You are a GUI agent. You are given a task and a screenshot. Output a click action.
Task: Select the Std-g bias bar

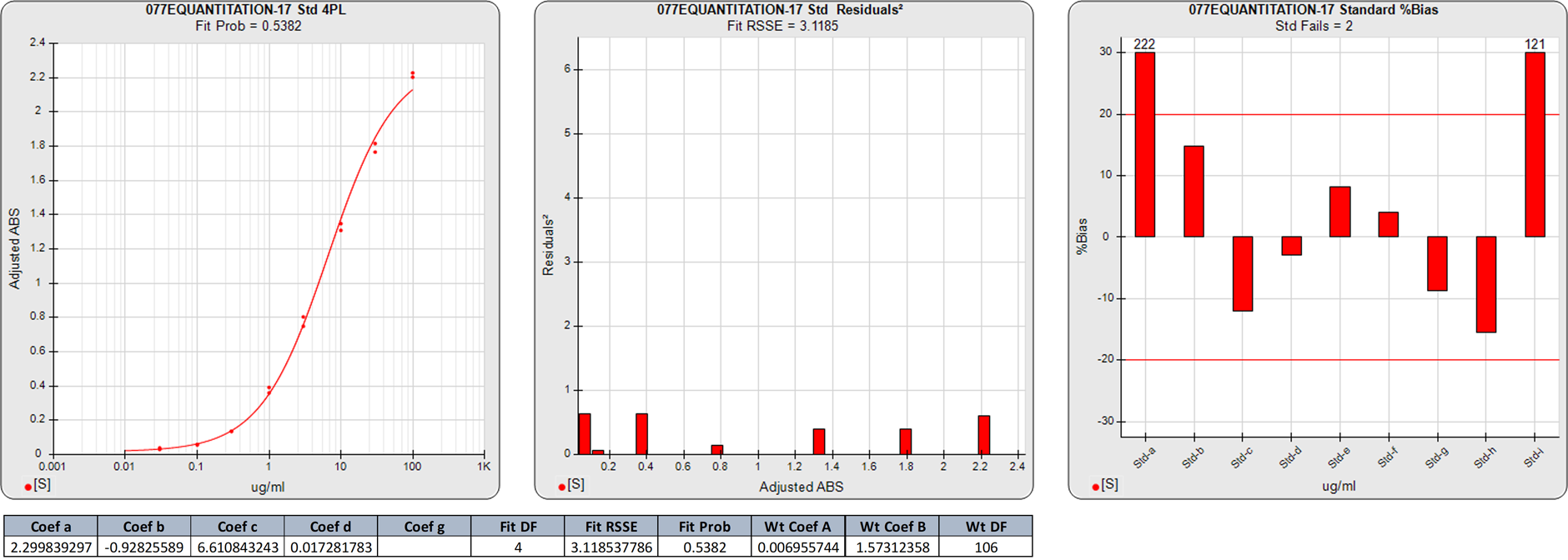(x=1437, y=263)
